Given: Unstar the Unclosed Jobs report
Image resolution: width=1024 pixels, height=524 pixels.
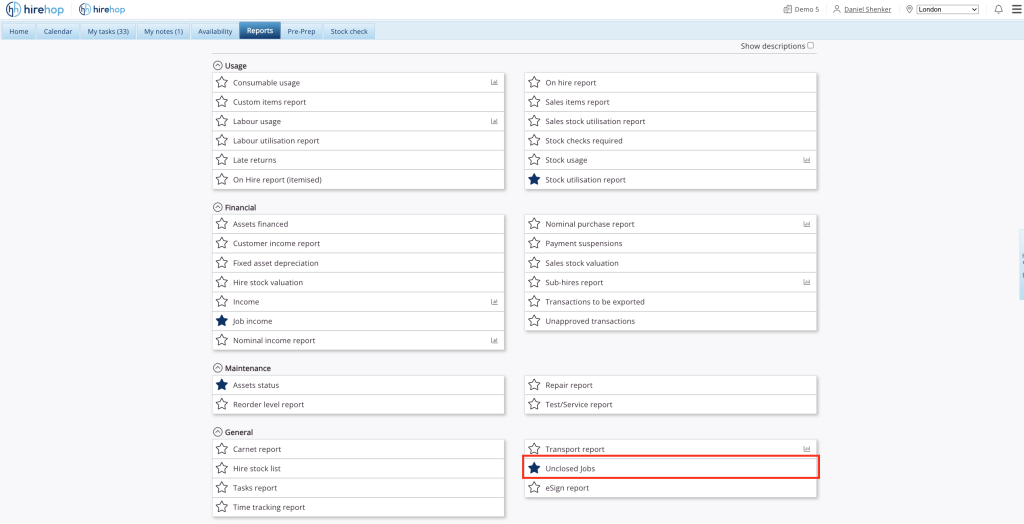Looking at the screenshot, I should coord(534,468).
